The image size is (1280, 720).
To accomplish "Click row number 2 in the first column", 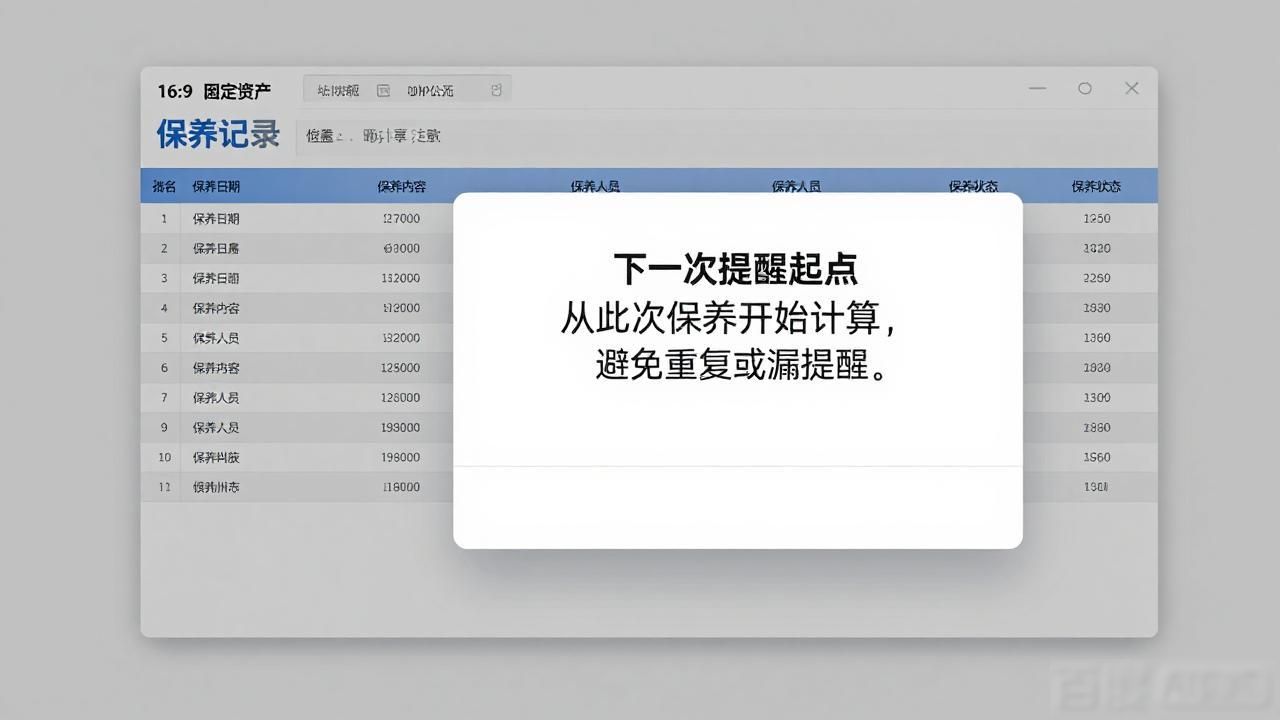I will click(x=164, y=248).
